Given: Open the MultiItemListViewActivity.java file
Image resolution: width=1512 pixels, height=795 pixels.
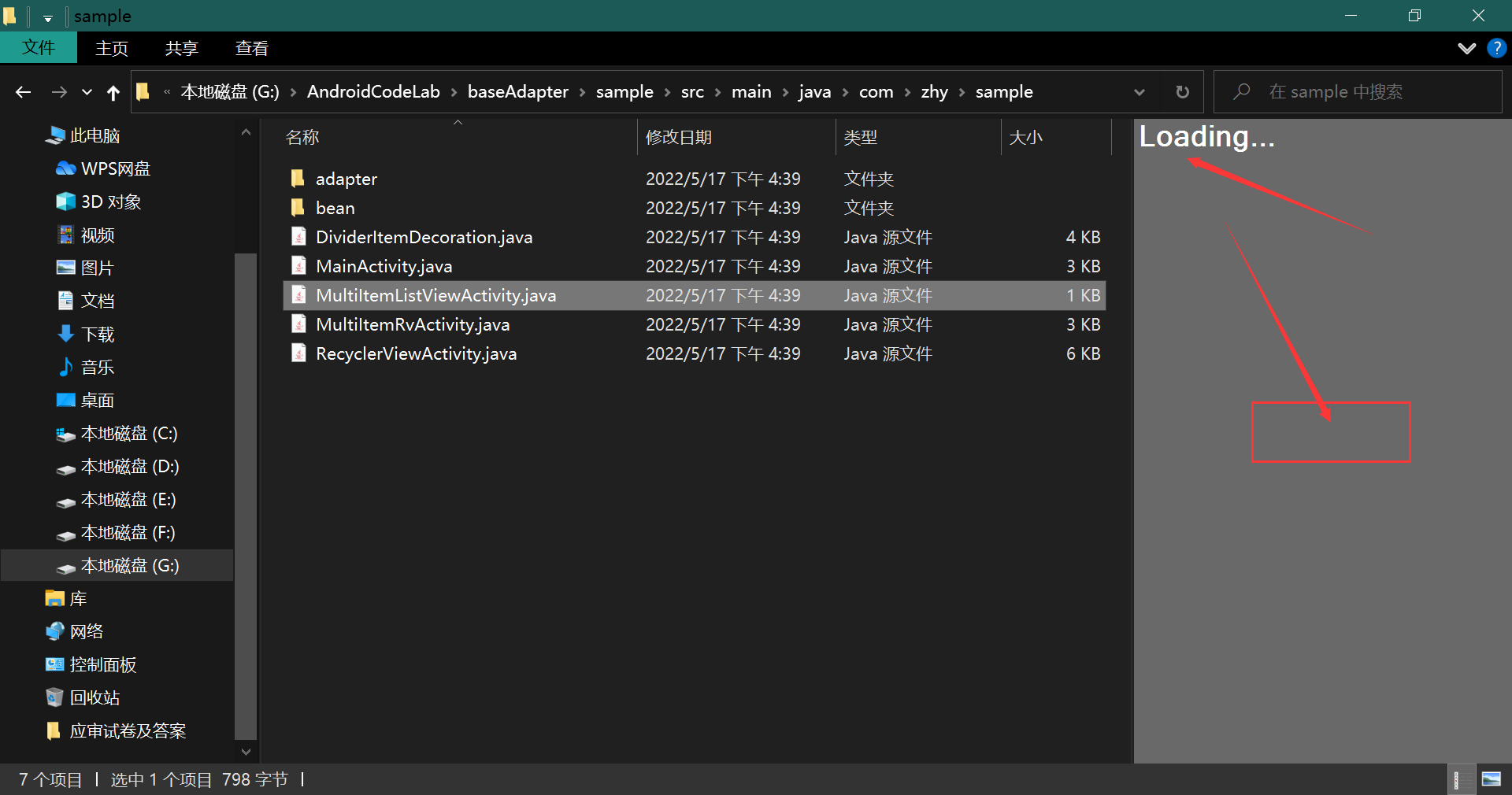Looking at the screenshot, I should [x=435, y=295].
